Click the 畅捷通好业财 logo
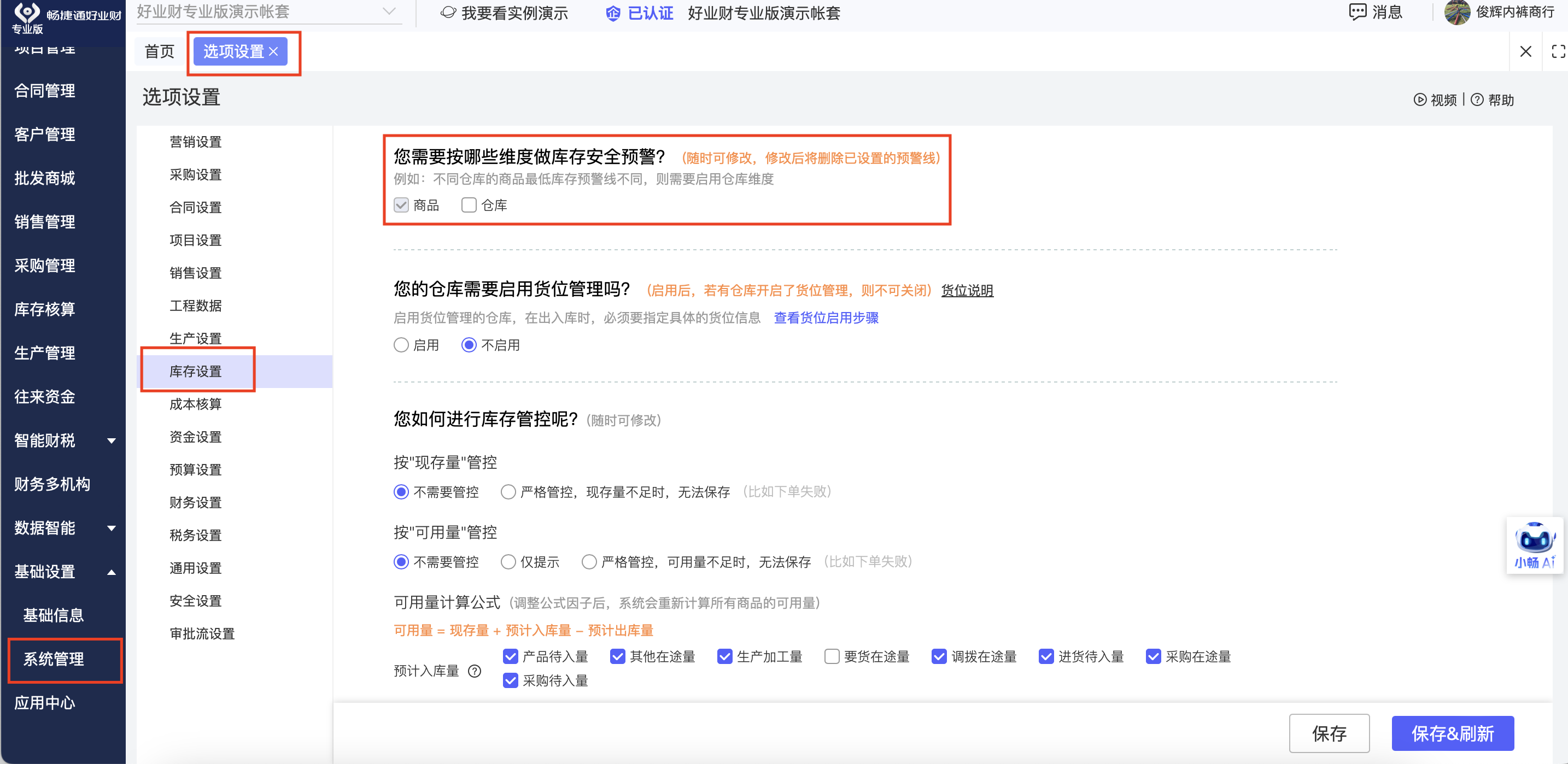Viewport: 1568px width, 764px height. (x=27, y=12)
